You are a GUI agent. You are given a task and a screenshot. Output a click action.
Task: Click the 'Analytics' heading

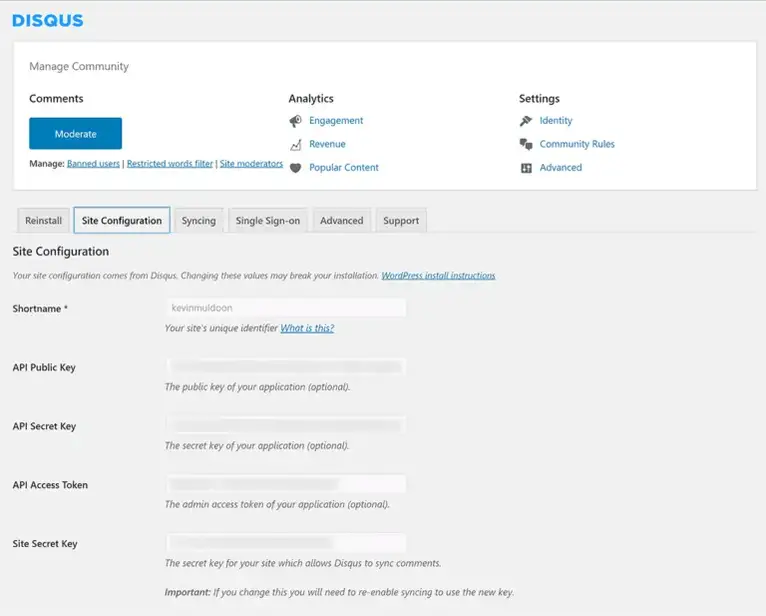[x=311, y=99]
